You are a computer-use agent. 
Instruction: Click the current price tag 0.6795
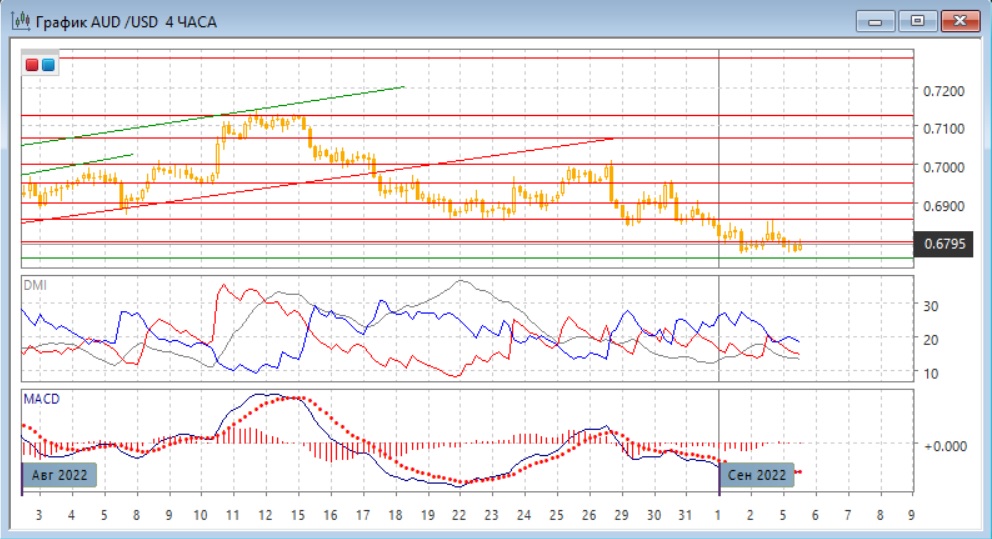point(944,243)
